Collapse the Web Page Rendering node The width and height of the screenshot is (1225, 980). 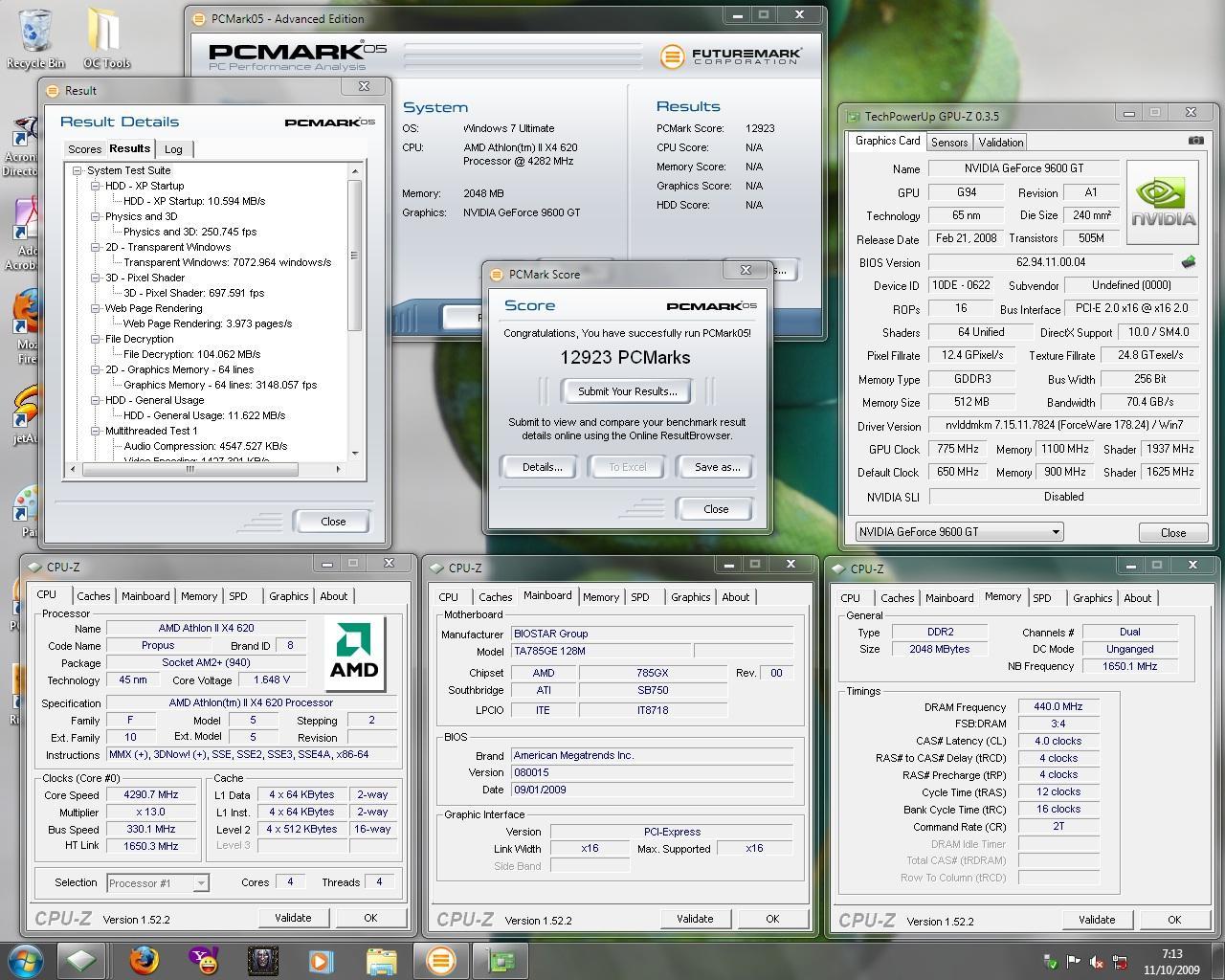(x=96, y=308)
